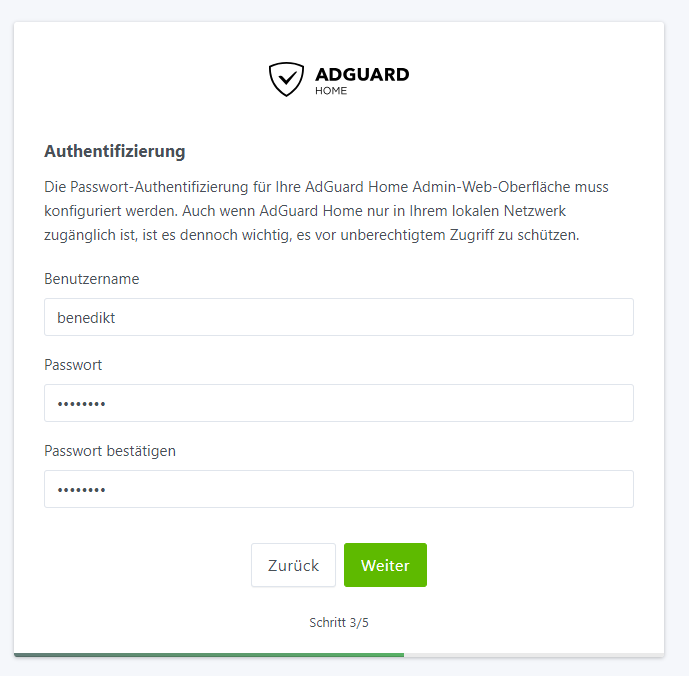The image size is (689, 676).
Task: Click the gray unfilled progress bar segment
Action: point(534,655)
